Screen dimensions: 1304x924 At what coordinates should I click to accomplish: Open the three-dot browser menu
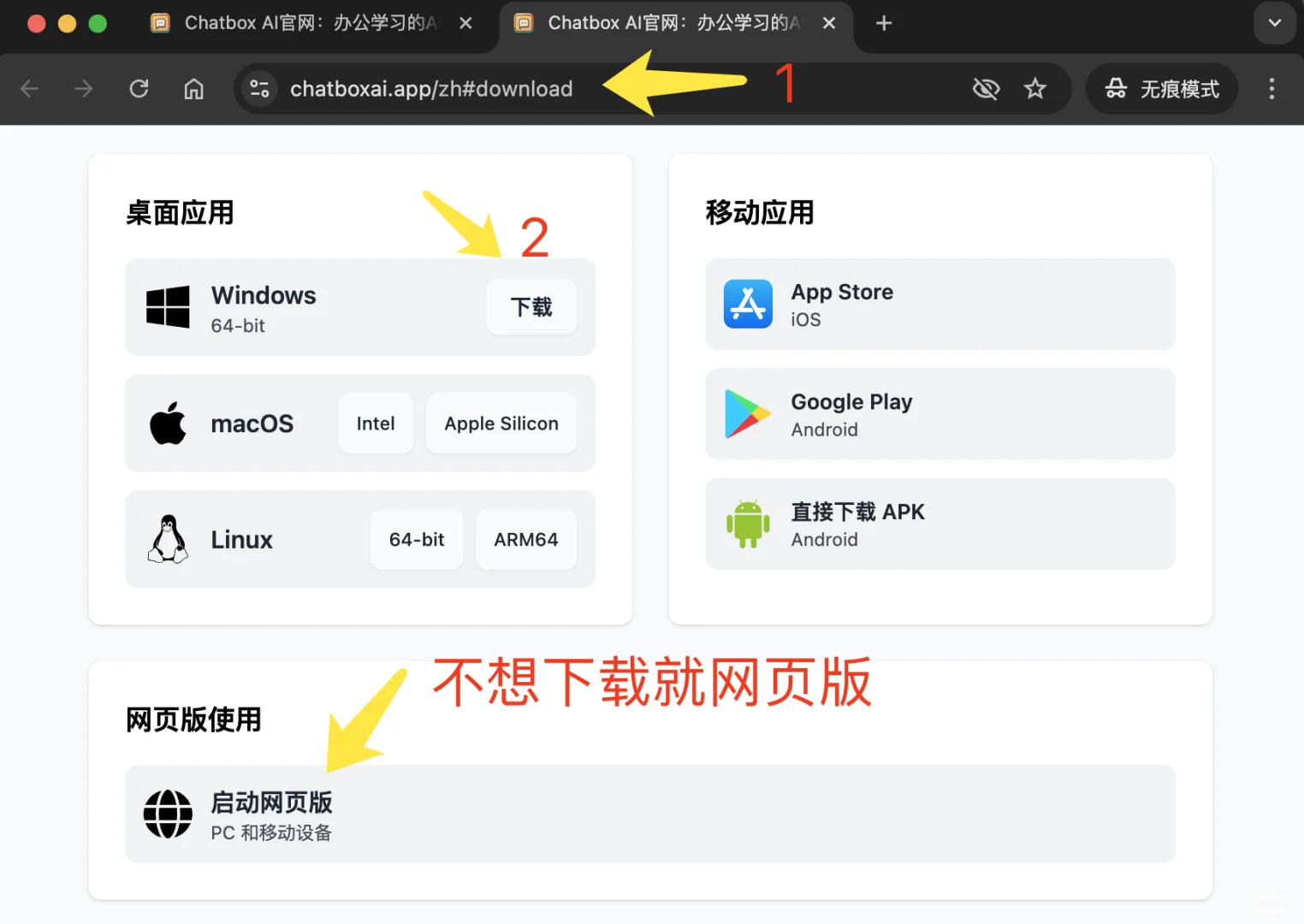(1272, 89)
